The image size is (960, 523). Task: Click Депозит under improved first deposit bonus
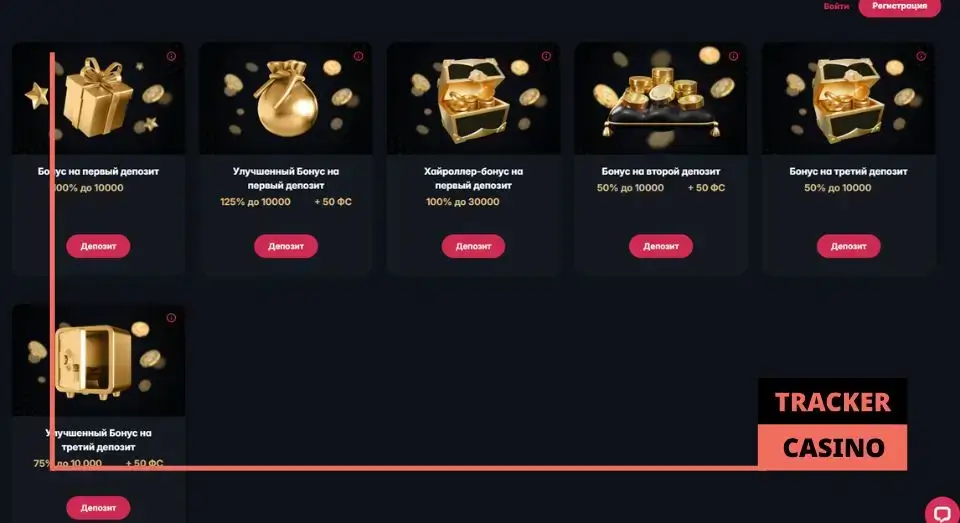click(x=286, y=246)
